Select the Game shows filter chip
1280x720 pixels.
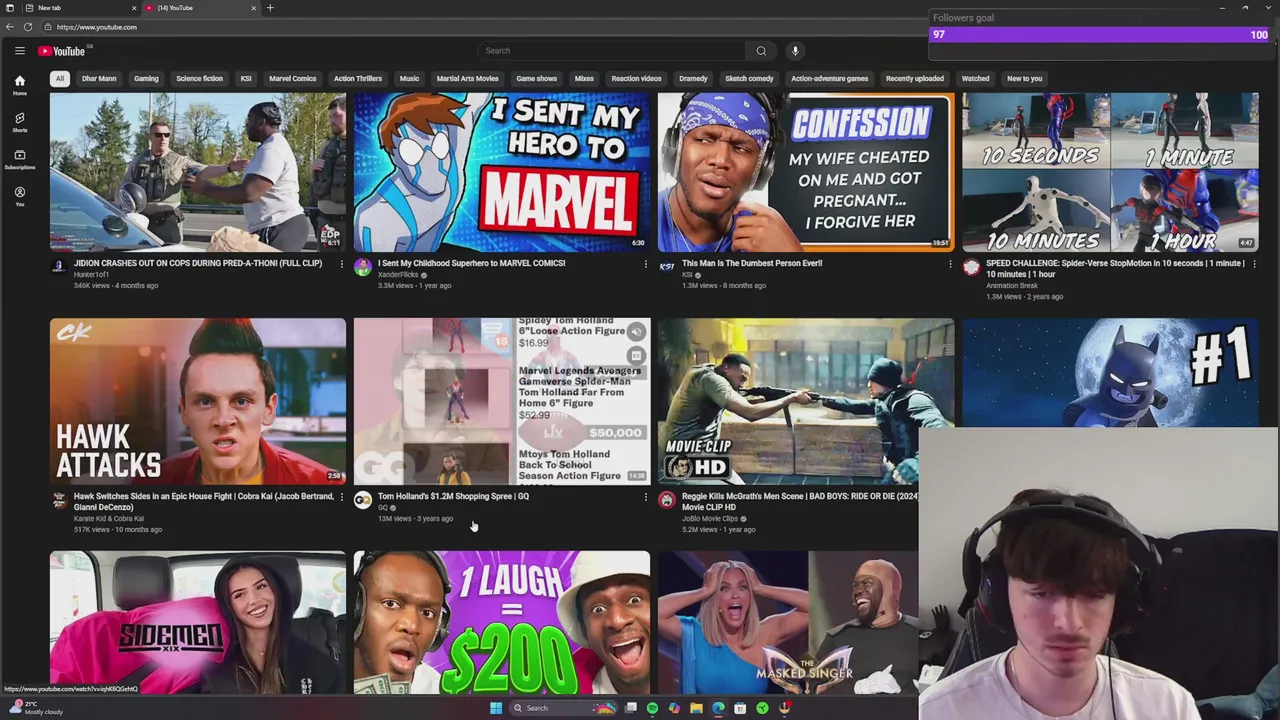click(536, 79)
